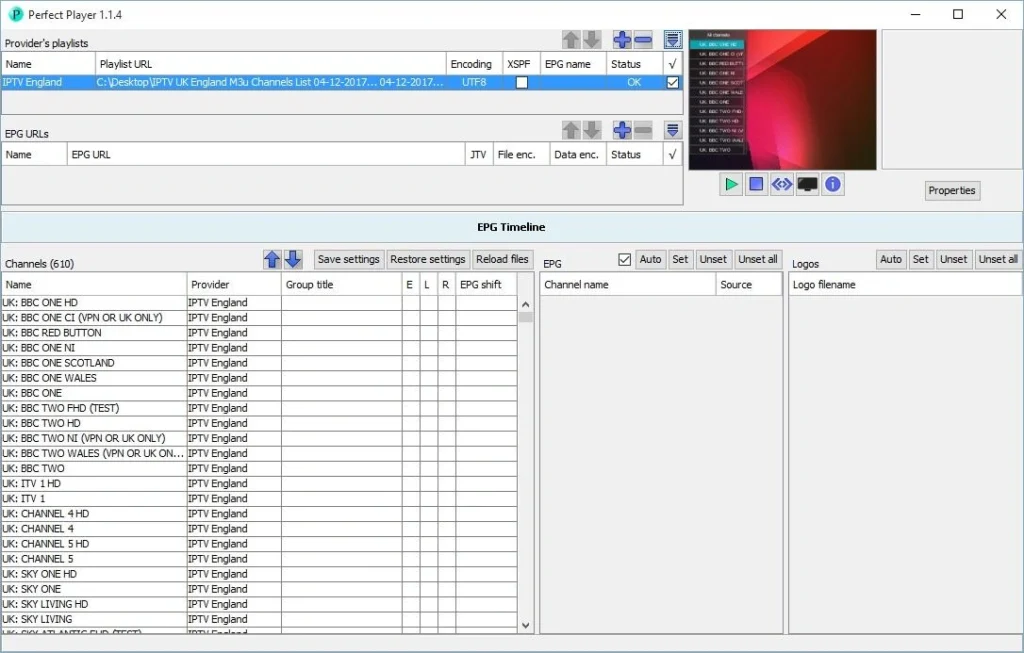Show info with blue information icon
Screen dimensions: 1024x653
[833, 185]
